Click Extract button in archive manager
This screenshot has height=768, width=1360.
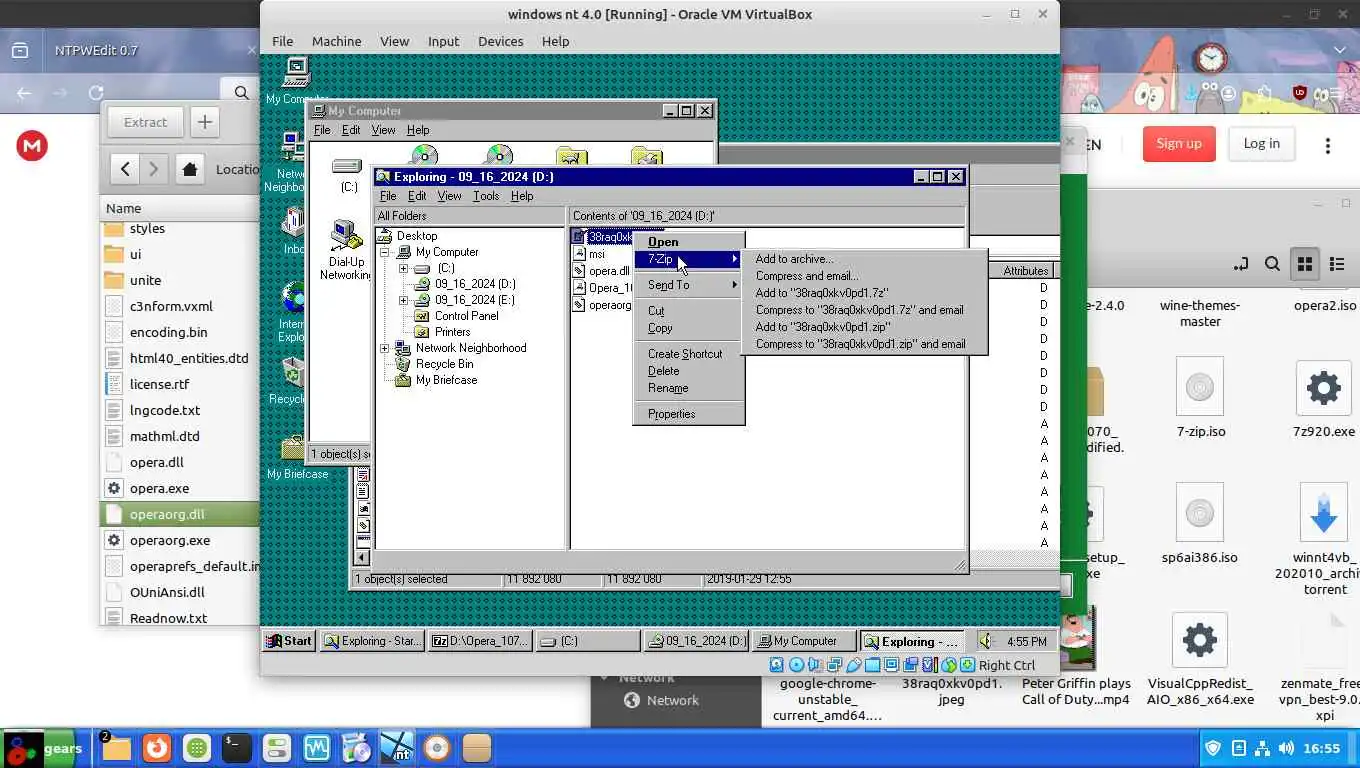(145, 122)
